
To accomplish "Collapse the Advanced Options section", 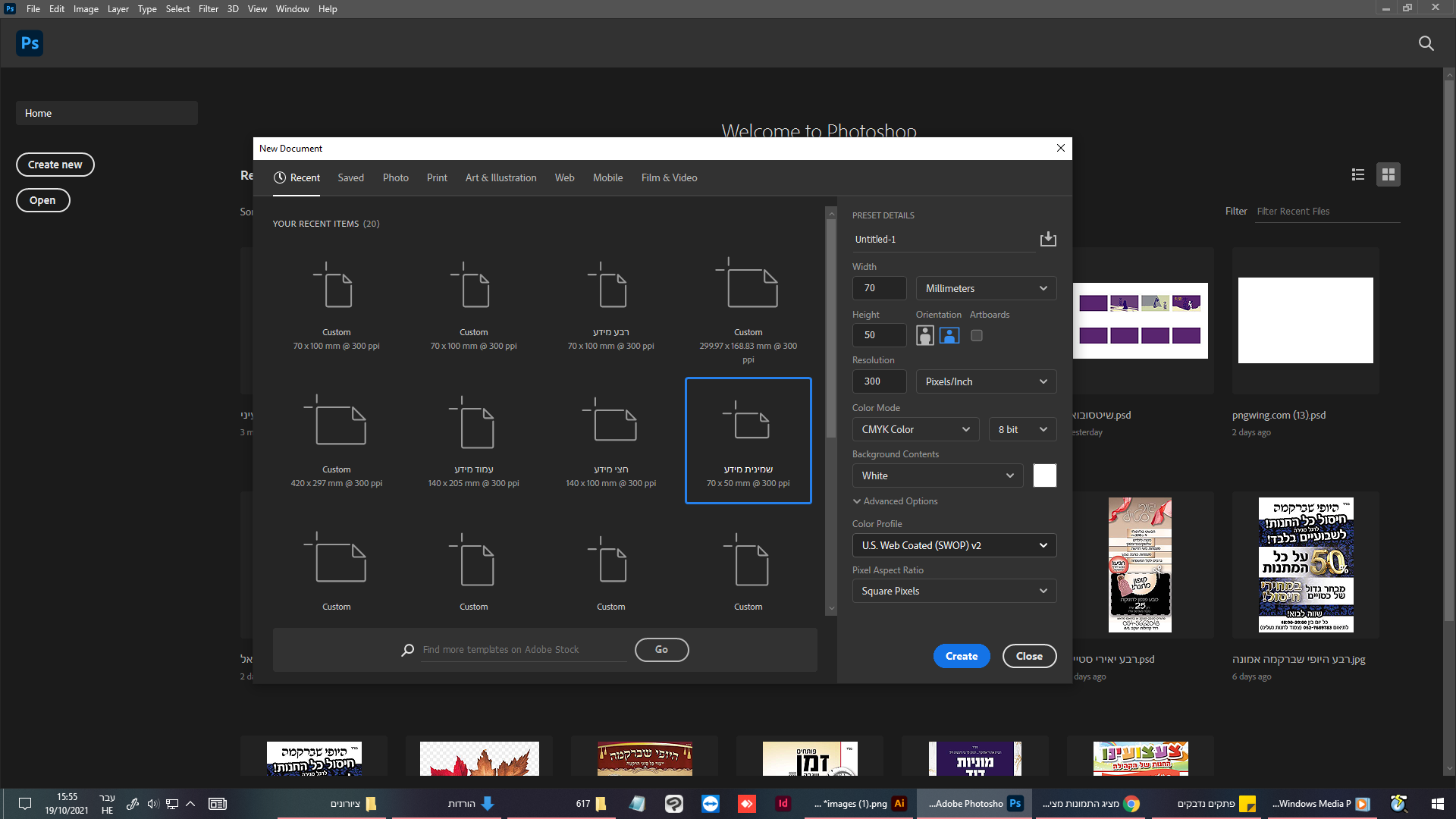I will pos(895,501).
